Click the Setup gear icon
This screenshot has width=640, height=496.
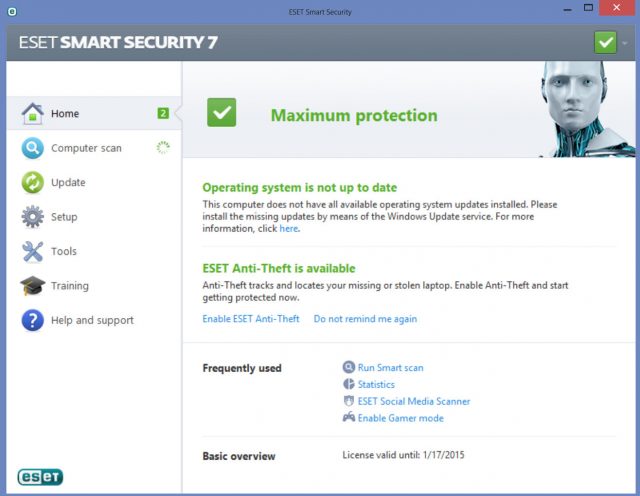(33, 217)
